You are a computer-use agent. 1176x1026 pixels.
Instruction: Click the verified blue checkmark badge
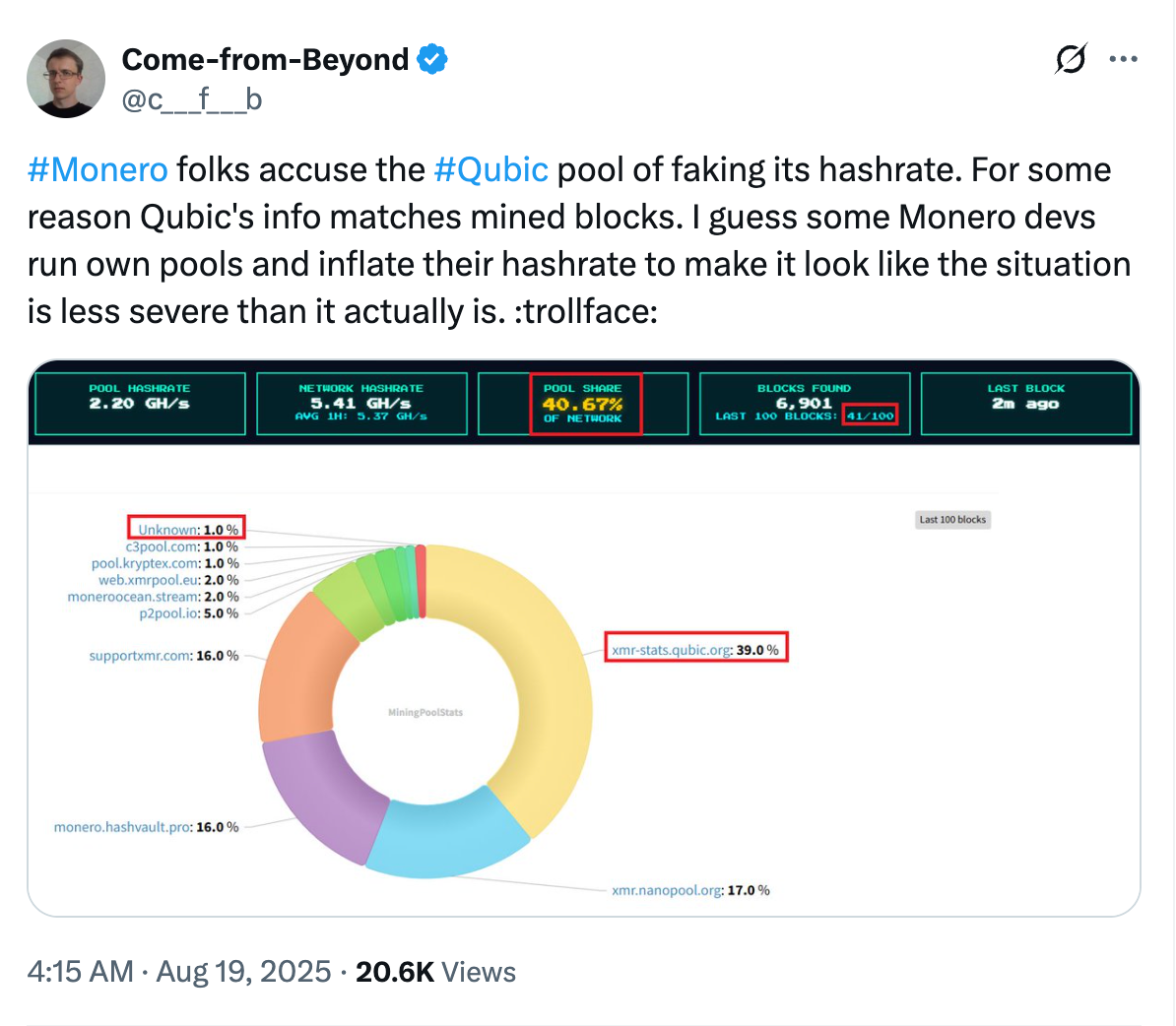[x=430, y=59]
